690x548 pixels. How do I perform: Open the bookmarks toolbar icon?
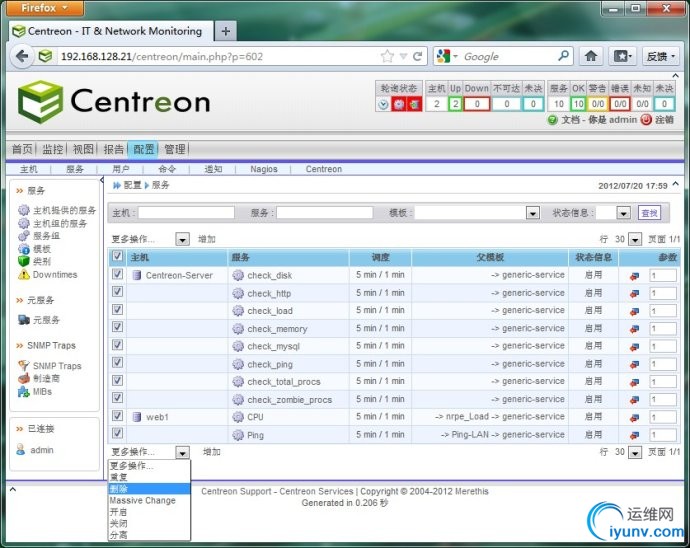(622, 56)
